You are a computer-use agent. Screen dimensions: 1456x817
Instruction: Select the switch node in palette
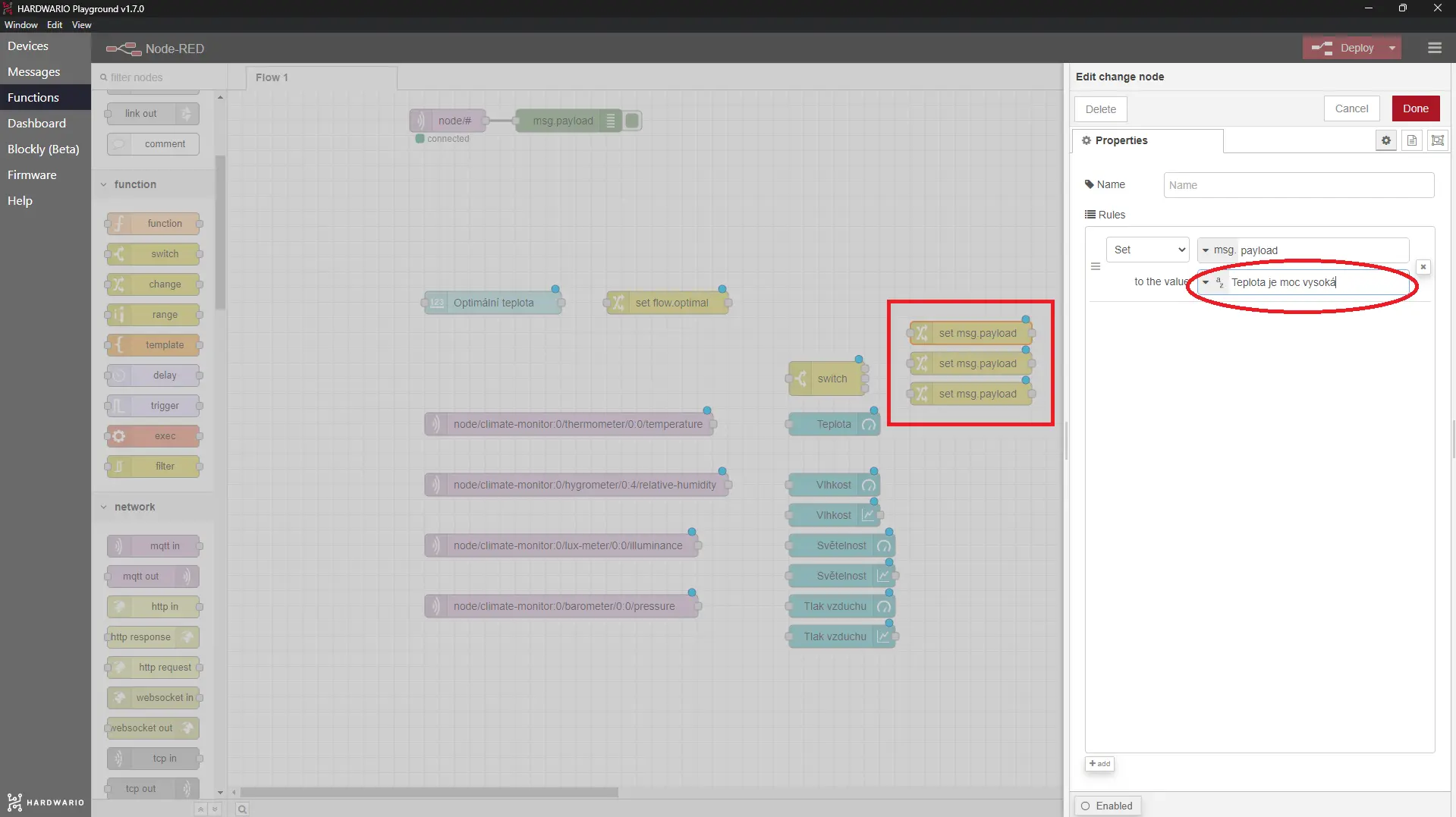[153, 254]
